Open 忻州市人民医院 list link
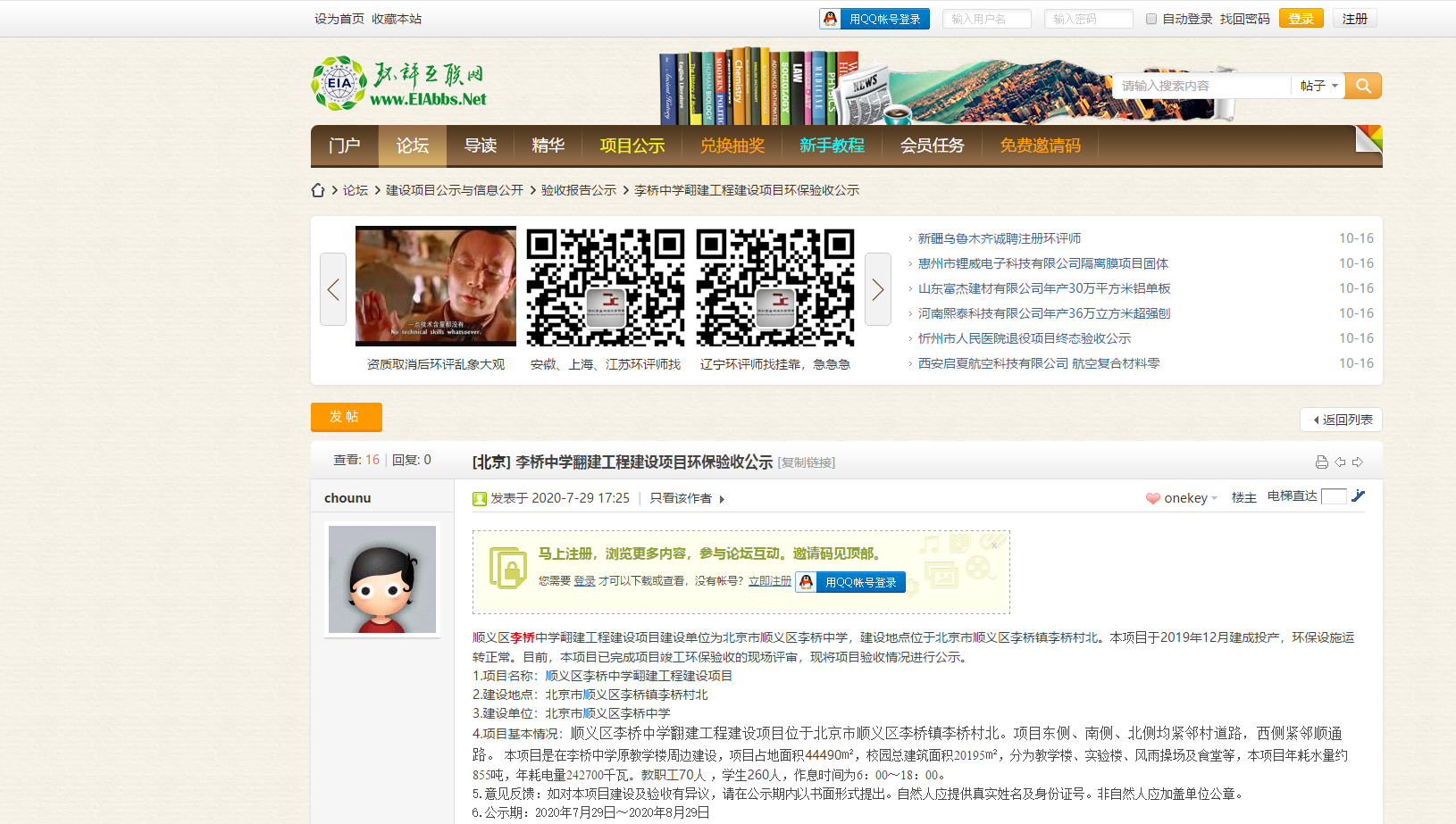 pos(1025,338)
